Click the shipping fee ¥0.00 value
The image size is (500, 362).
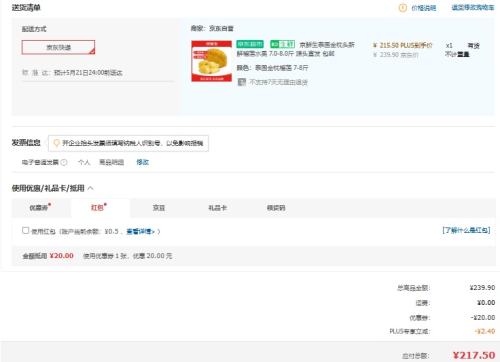(486, 303)
